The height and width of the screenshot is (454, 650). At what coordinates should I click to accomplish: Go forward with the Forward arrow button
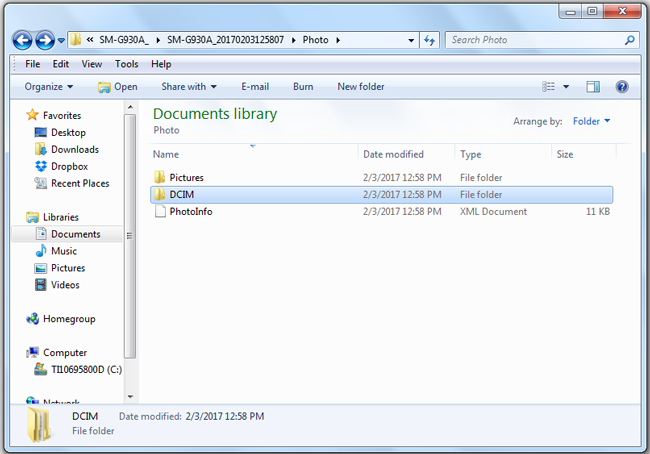[x=45, y=40]
